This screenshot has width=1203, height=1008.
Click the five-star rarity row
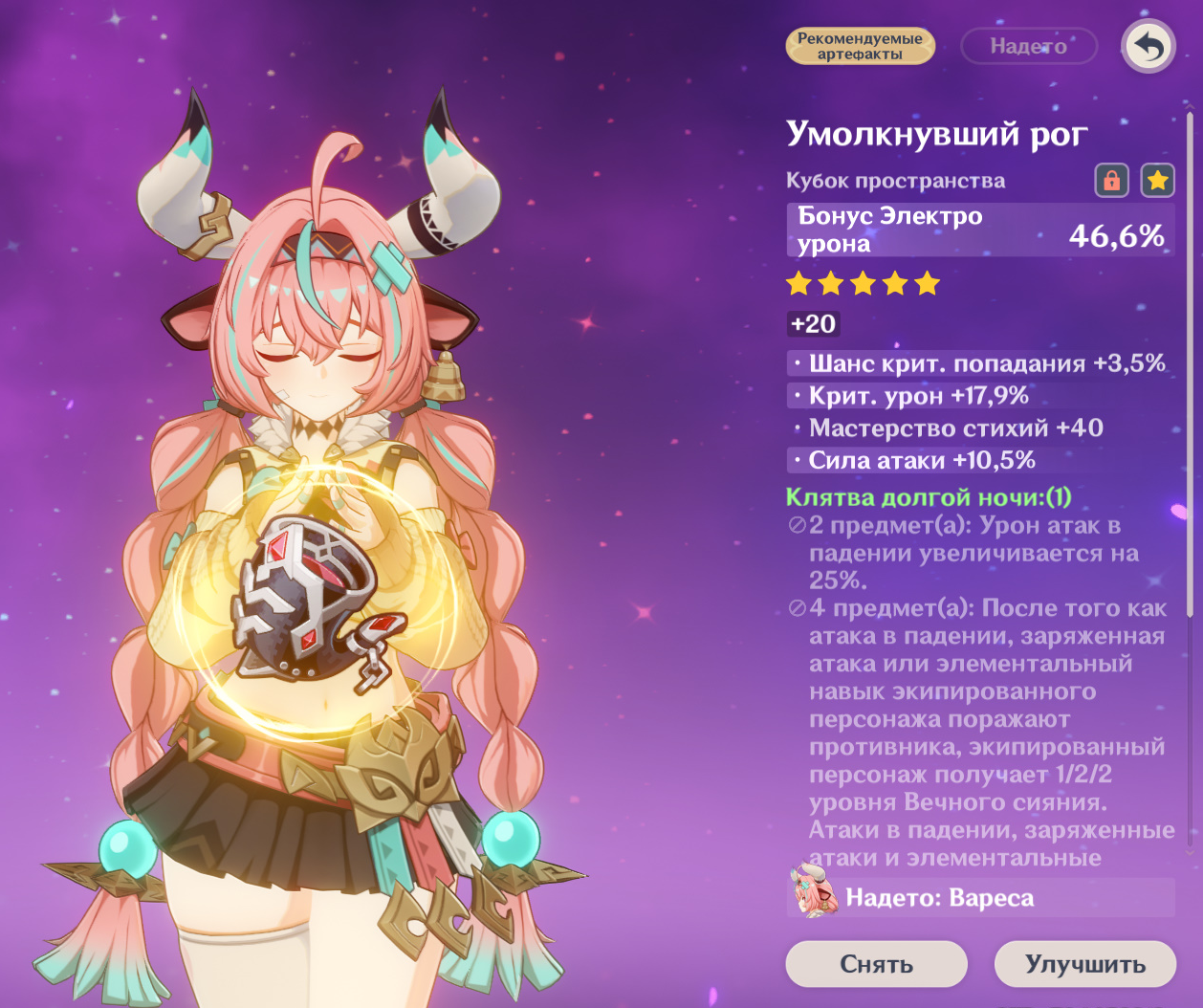[x=863, y=283]
